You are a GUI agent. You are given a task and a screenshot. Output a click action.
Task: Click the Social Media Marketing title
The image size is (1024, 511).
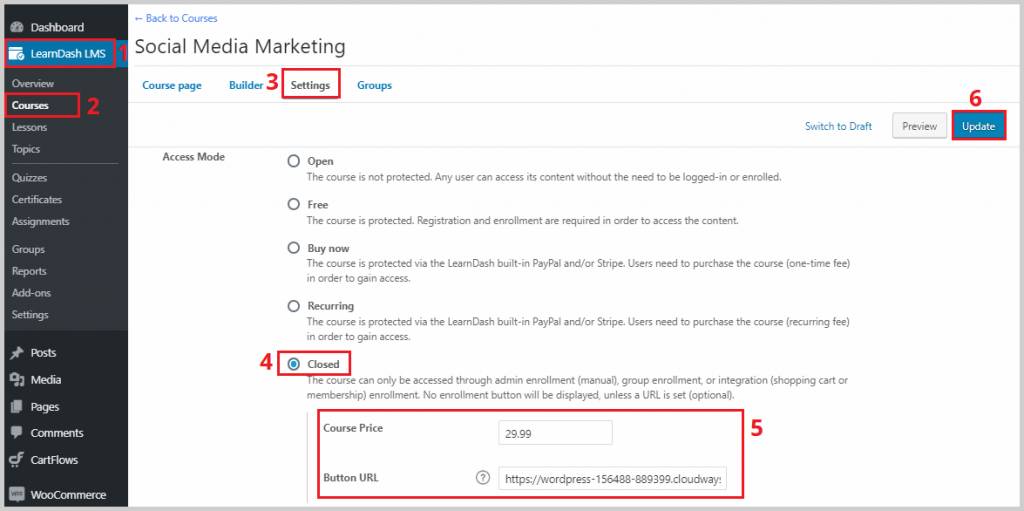239,46
